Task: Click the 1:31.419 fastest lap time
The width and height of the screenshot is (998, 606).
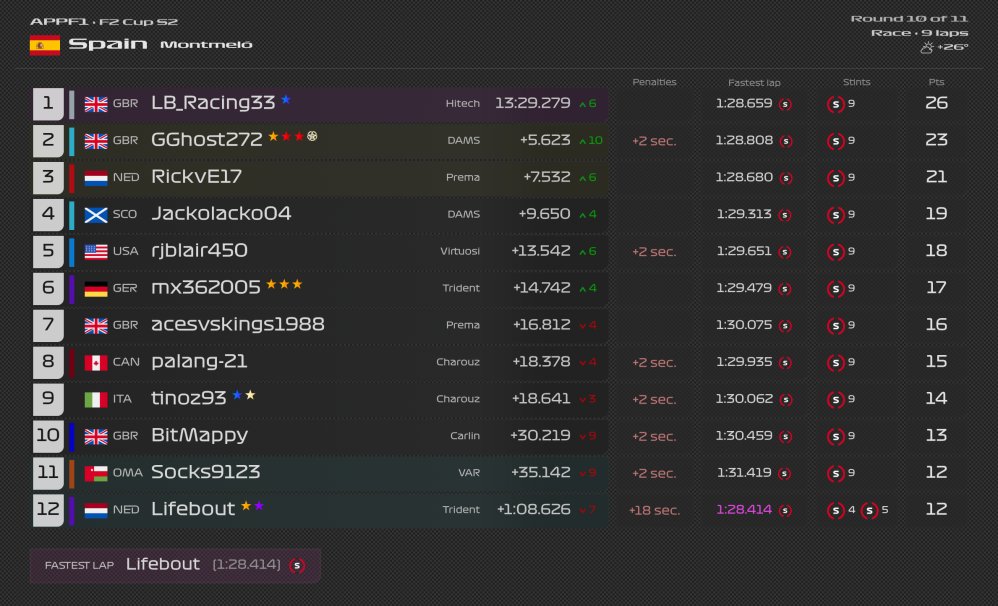Action: [744, 473]
